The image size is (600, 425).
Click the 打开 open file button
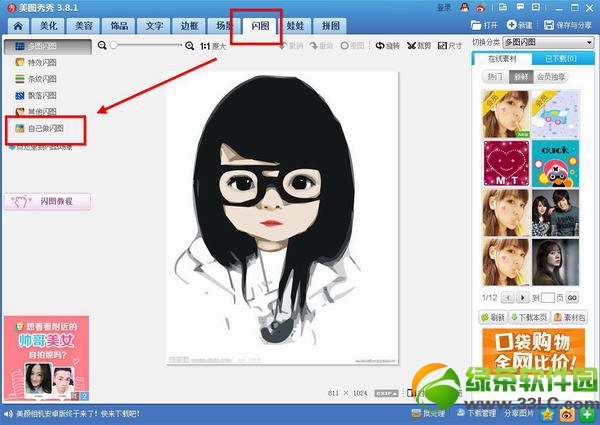tap(484, 25)
